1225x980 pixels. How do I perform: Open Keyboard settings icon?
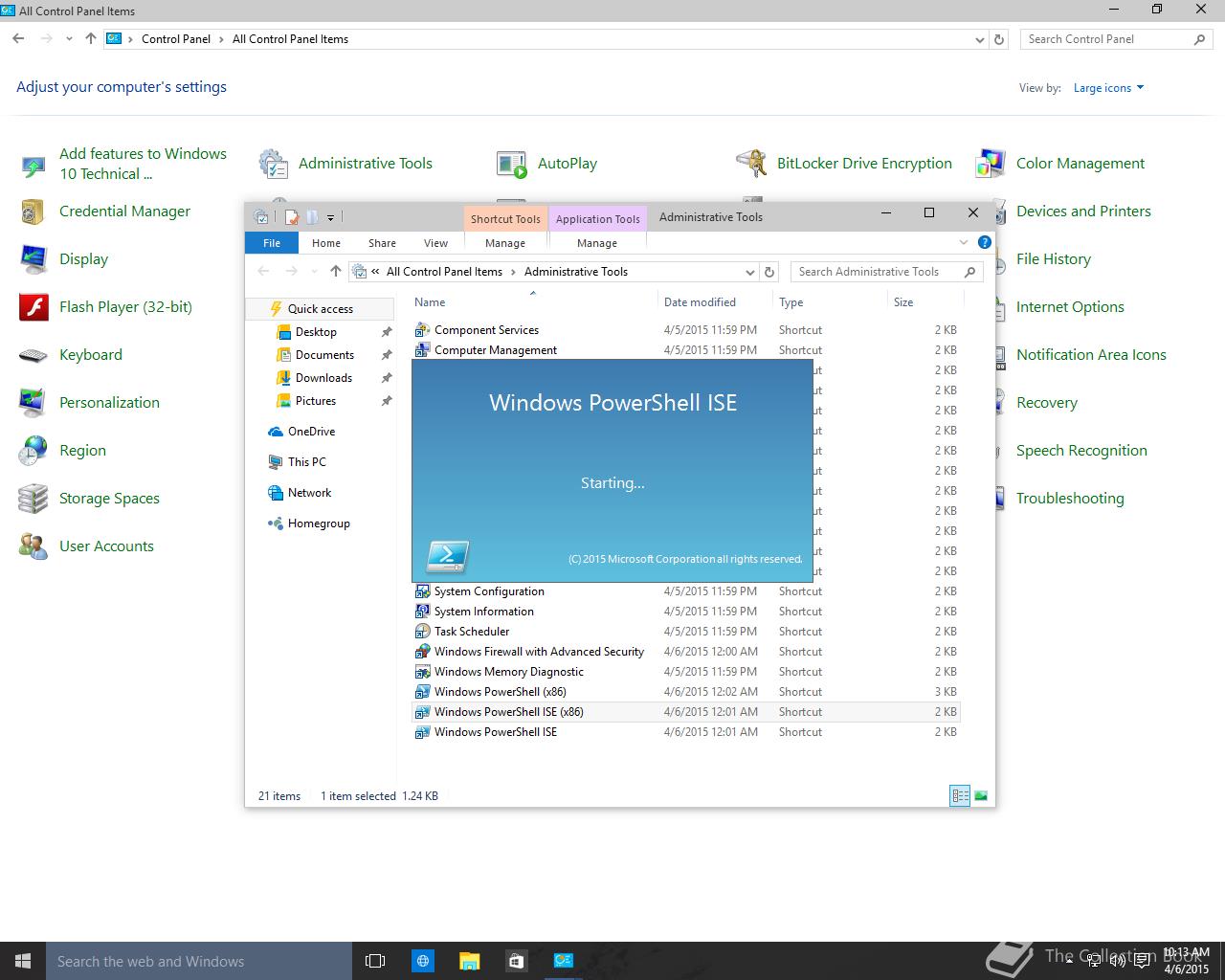pos(33,355)
